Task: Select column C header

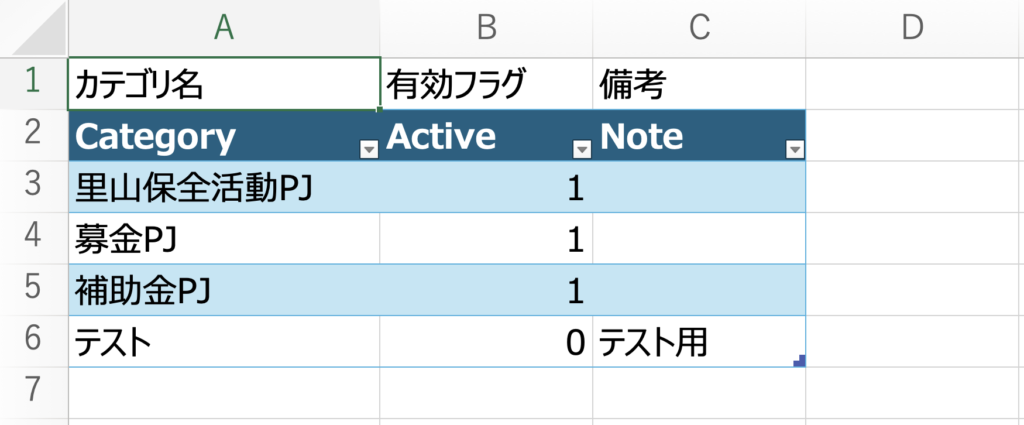Action: (699, 29)
